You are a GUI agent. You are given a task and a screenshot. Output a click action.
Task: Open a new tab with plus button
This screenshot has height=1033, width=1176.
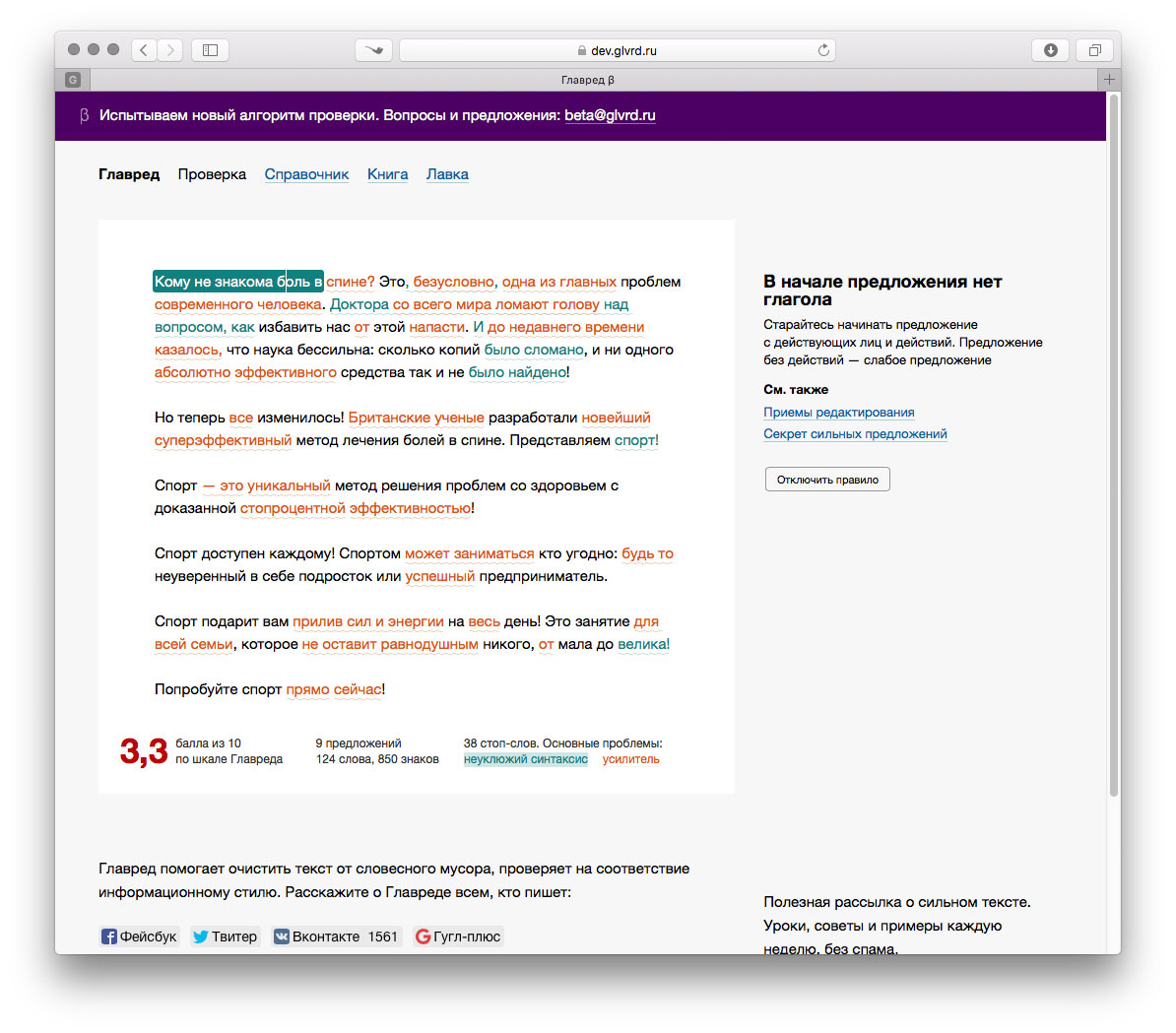click(1109, 80)
